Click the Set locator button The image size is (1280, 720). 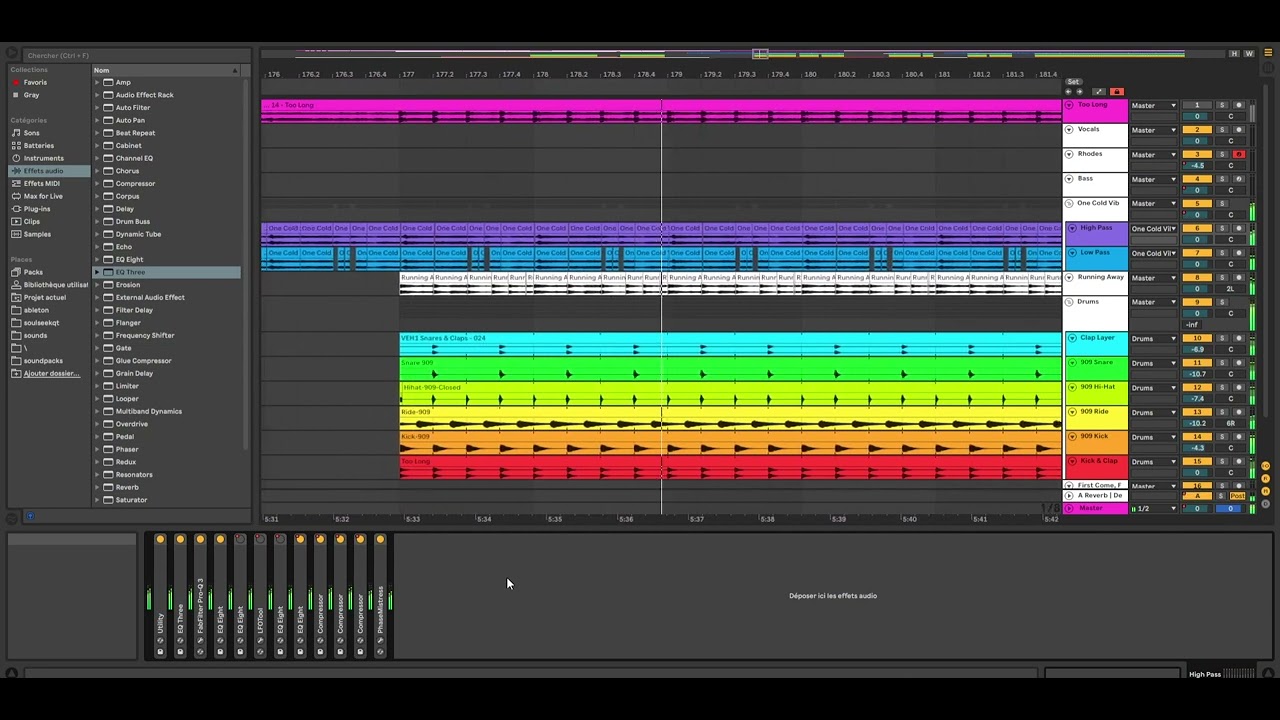click(1073, 82)
